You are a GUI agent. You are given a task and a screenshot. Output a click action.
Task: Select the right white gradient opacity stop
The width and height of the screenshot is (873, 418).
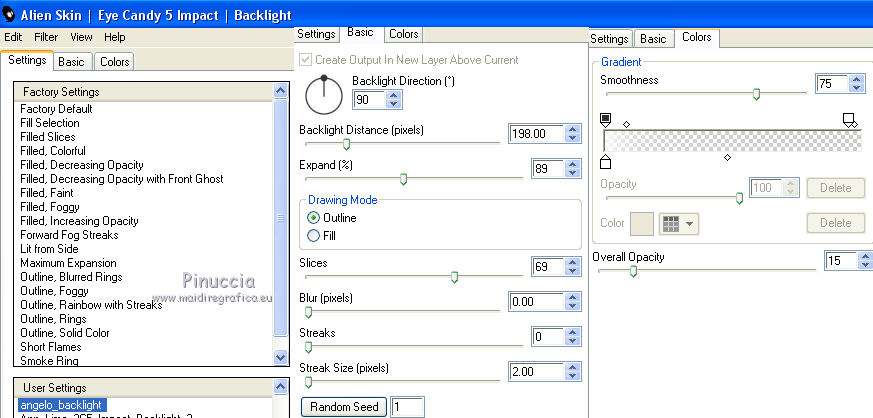849,120
